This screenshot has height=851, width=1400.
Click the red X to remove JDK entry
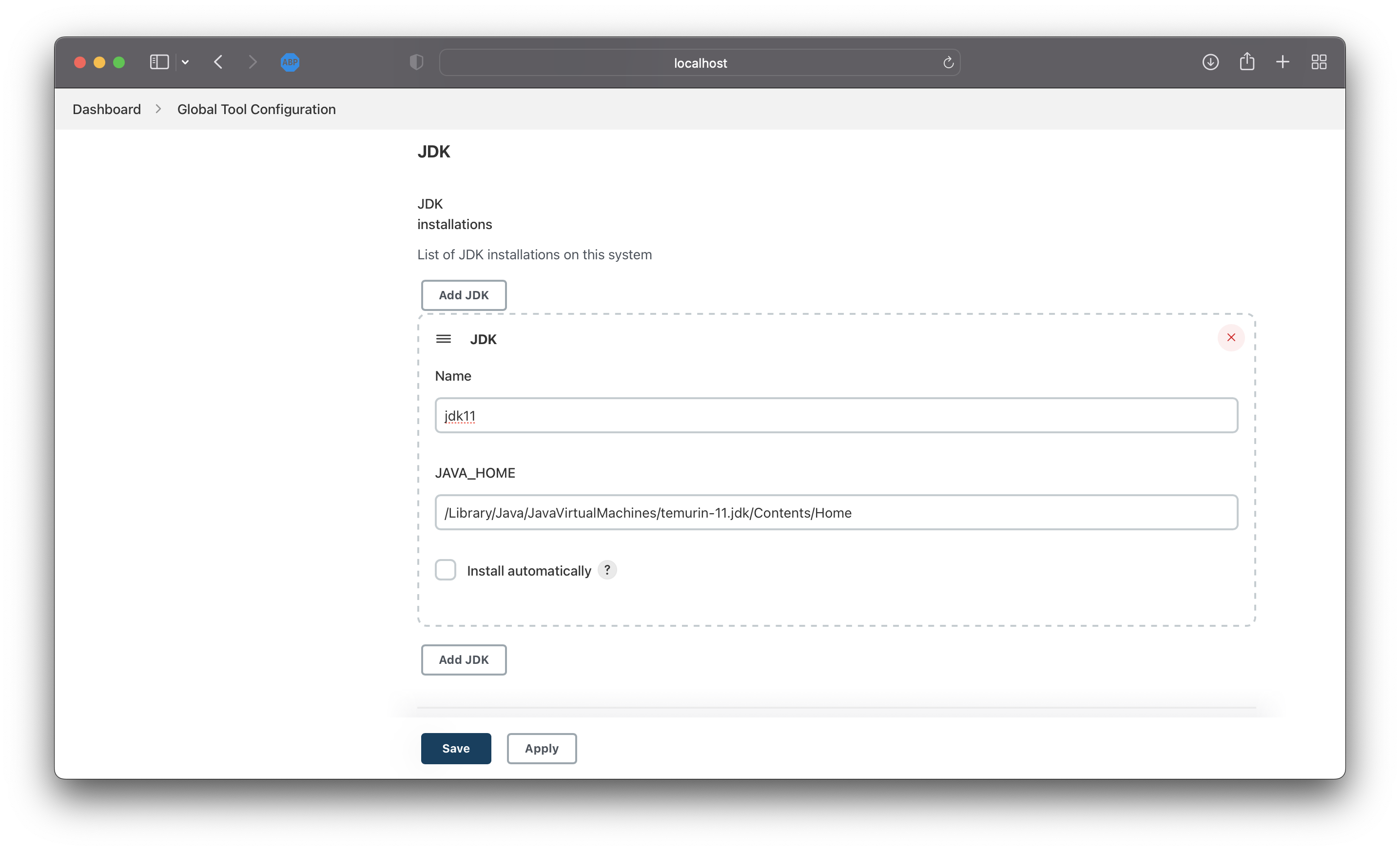click(1231, 337)
